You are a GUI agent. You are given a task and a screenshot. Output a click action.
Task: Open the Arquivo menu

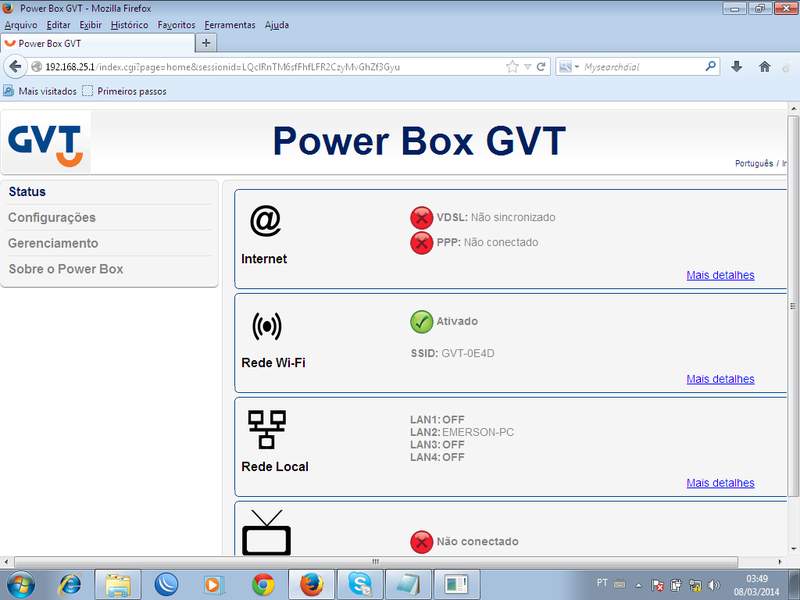tap(21, 24)
